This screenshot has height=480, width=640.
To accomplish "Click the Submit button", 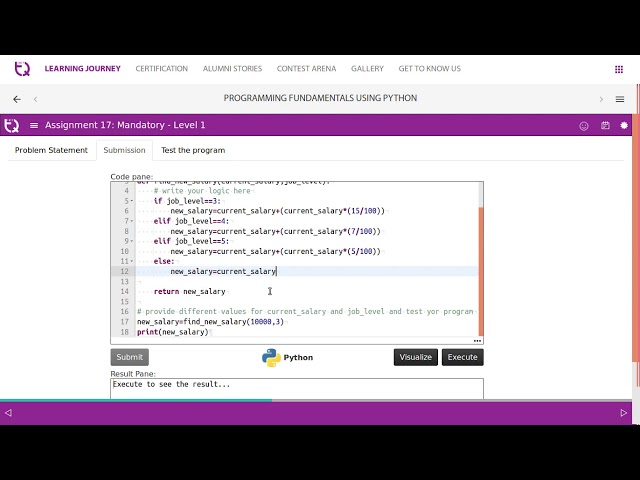I will click(x=129, y=357).
